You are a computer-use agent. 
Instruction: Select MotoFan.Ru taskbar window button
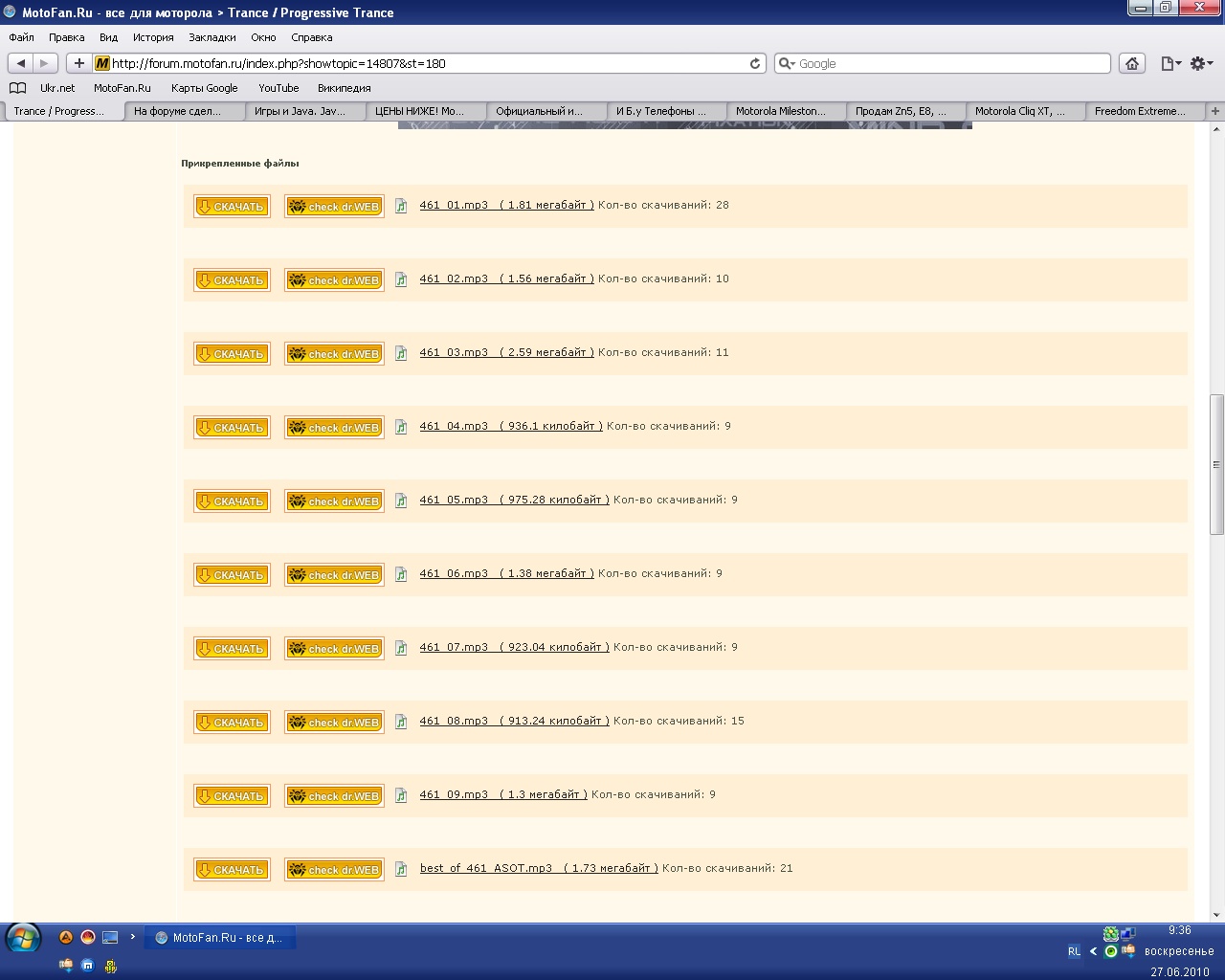220,938
